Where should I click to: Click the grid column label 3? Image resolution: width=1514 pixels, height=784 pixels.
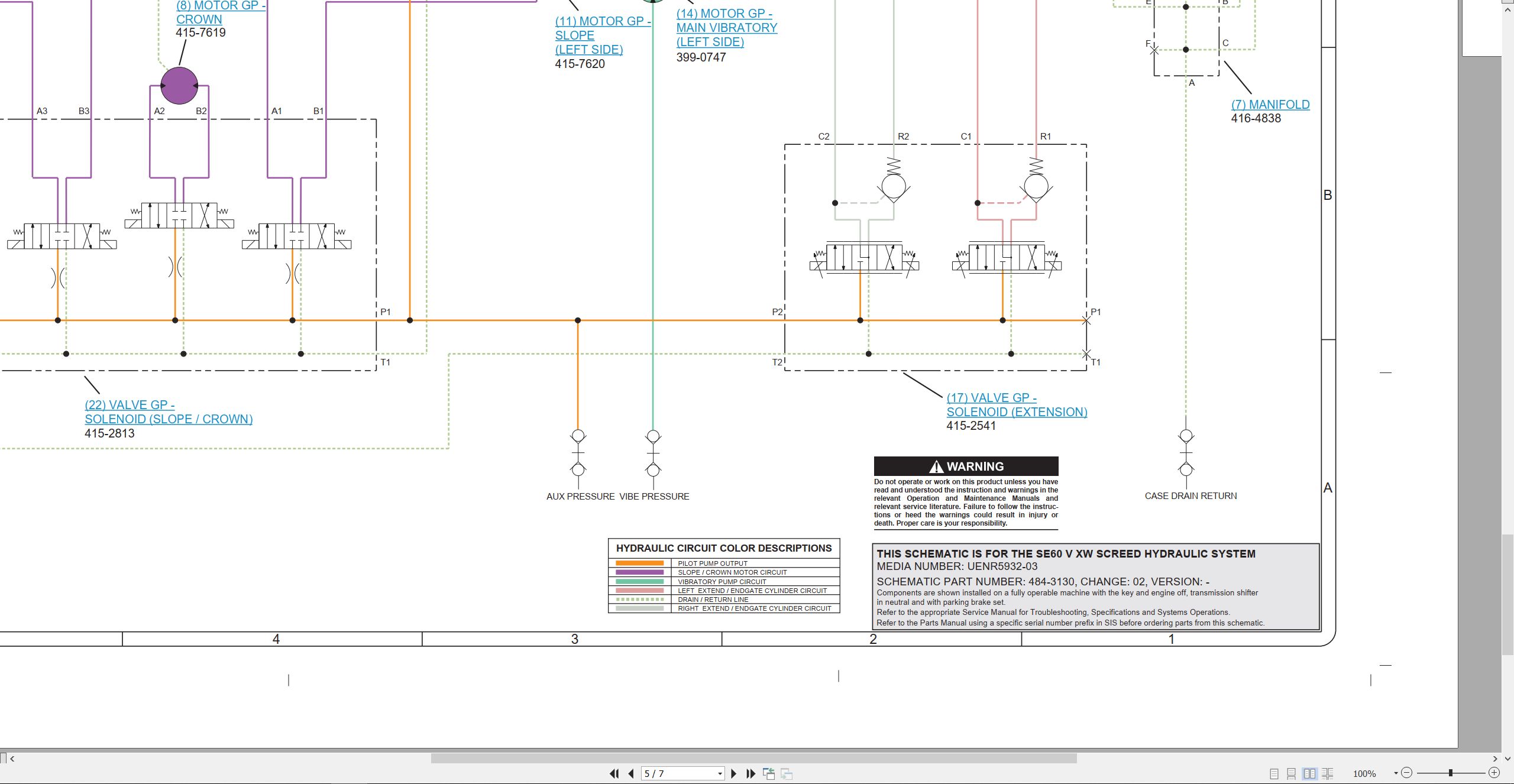coord(574,639)
